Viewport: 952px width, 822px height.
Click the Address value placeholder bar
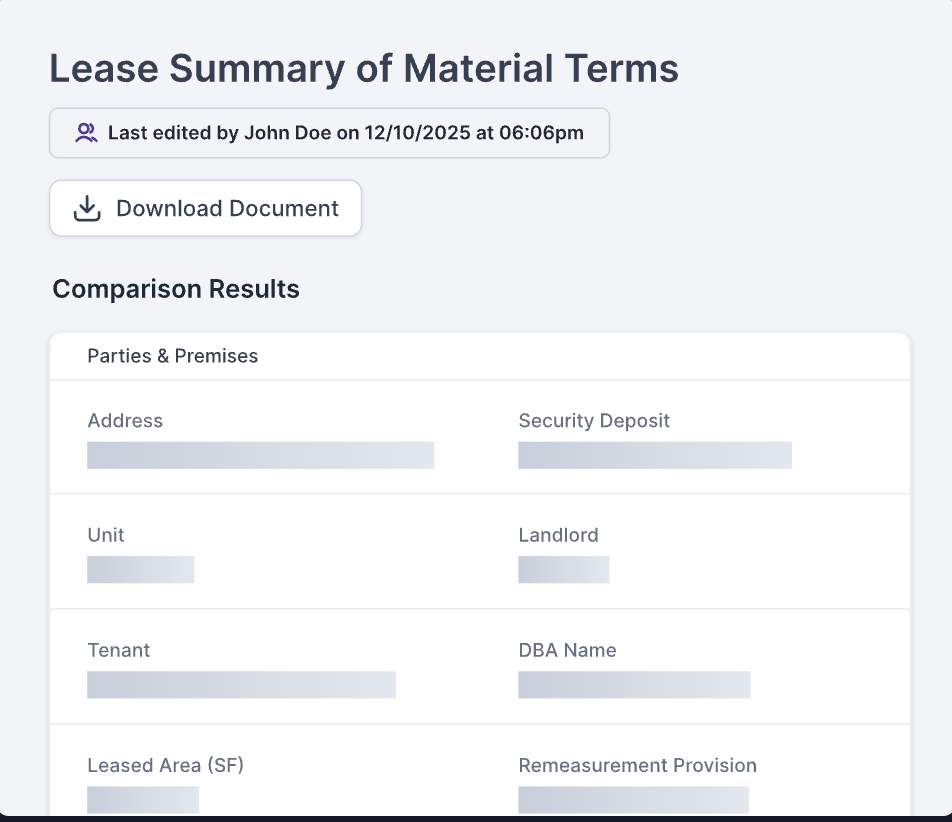260,455
